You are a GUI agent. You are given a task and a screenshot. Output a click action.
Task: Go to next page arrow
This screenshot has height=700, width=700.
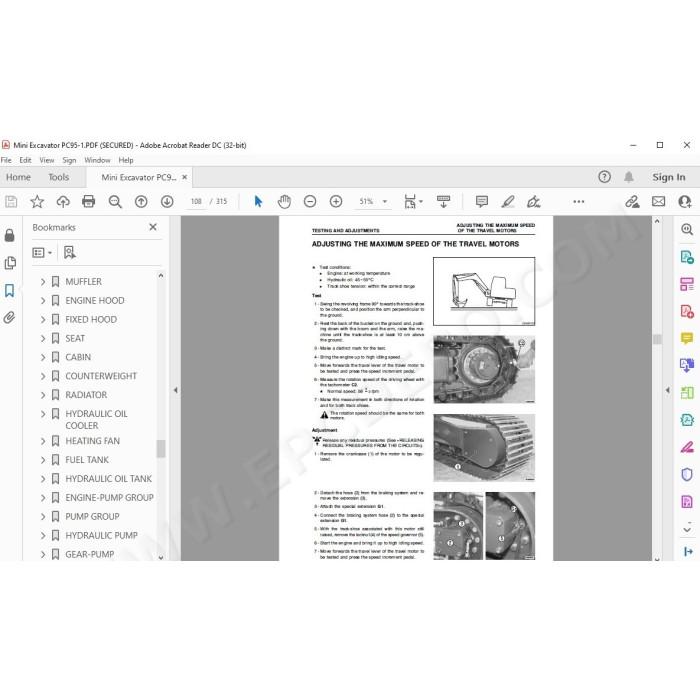coord(167,202)
